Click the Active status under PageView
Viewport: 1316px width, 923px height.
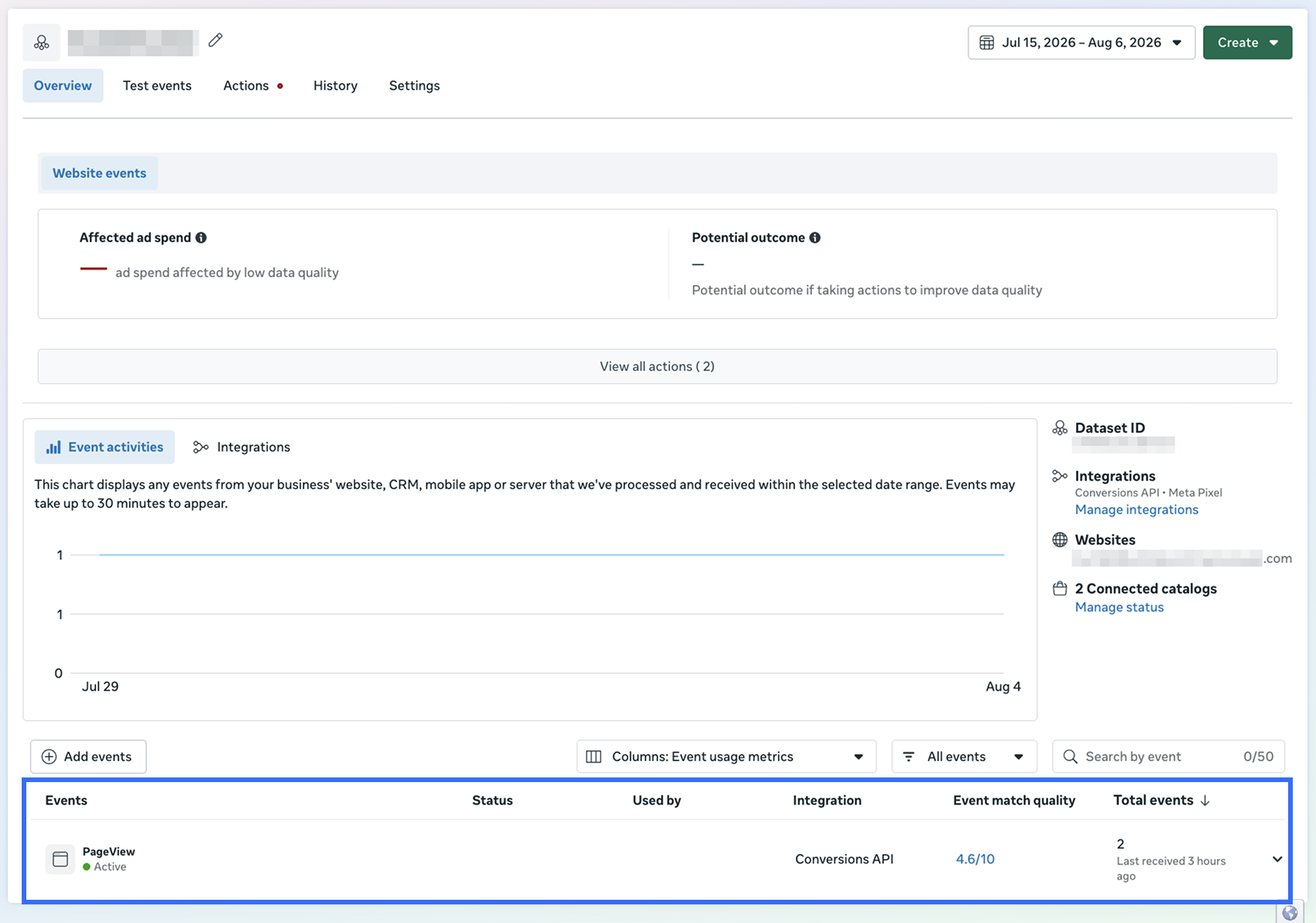tap(105, 866)
